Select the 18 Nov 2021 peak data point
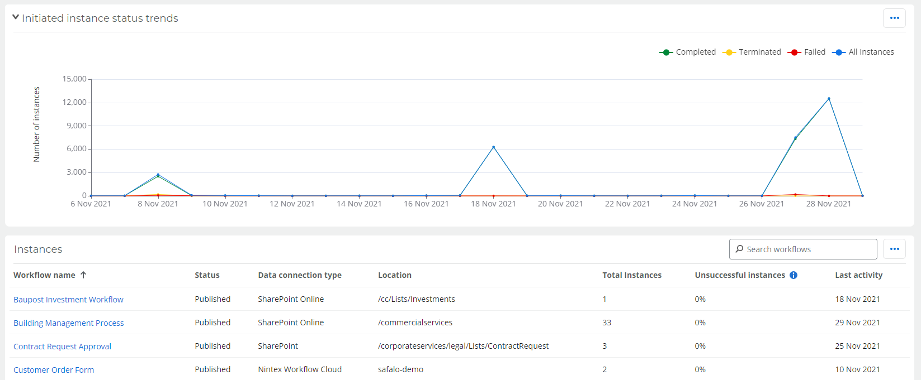This screenshot has height=380, width=922. tap(493, 147)
